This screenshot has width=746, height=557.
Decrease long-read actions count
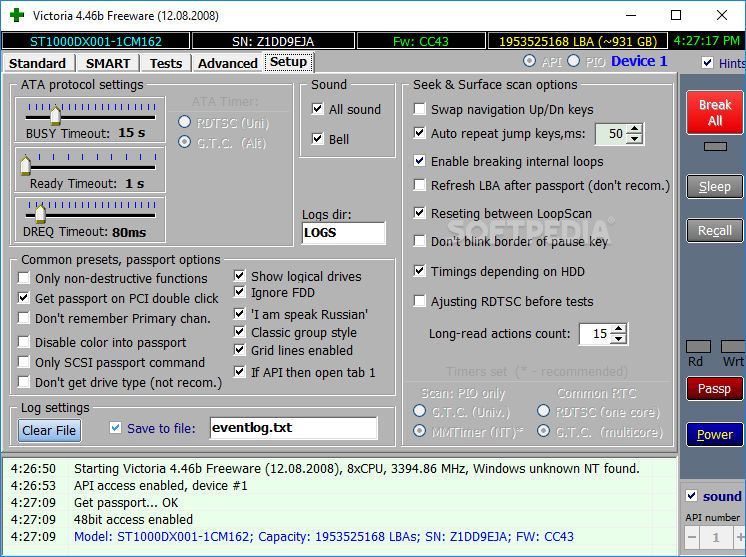(x=618, y=338)
